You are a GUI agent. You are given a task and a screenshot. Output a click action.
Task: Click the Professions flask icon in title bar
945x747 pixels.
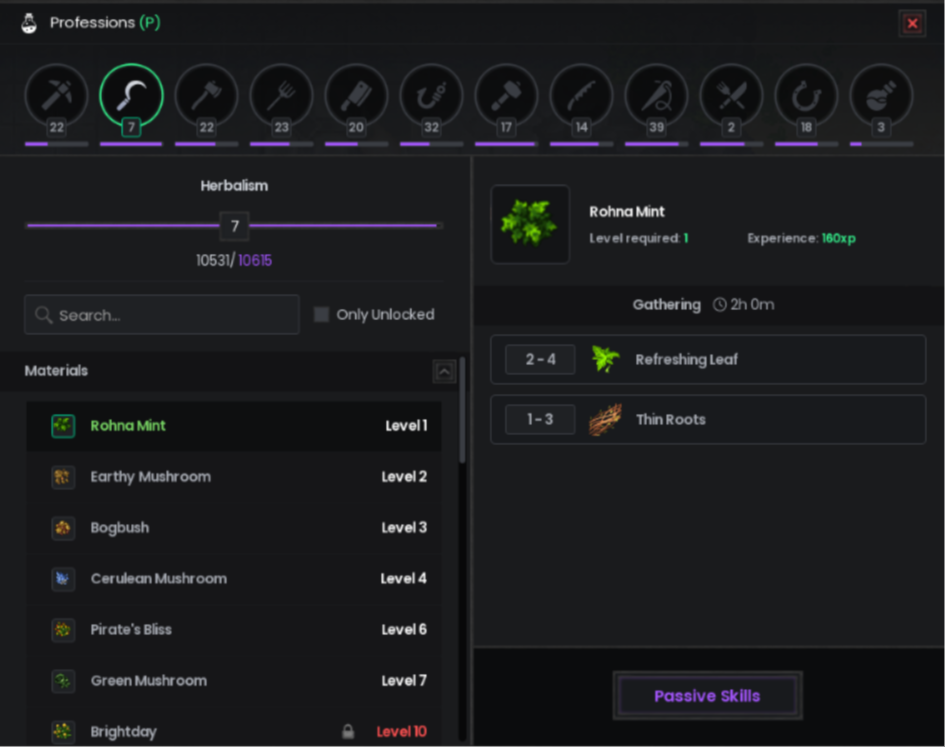pos(29,23)
